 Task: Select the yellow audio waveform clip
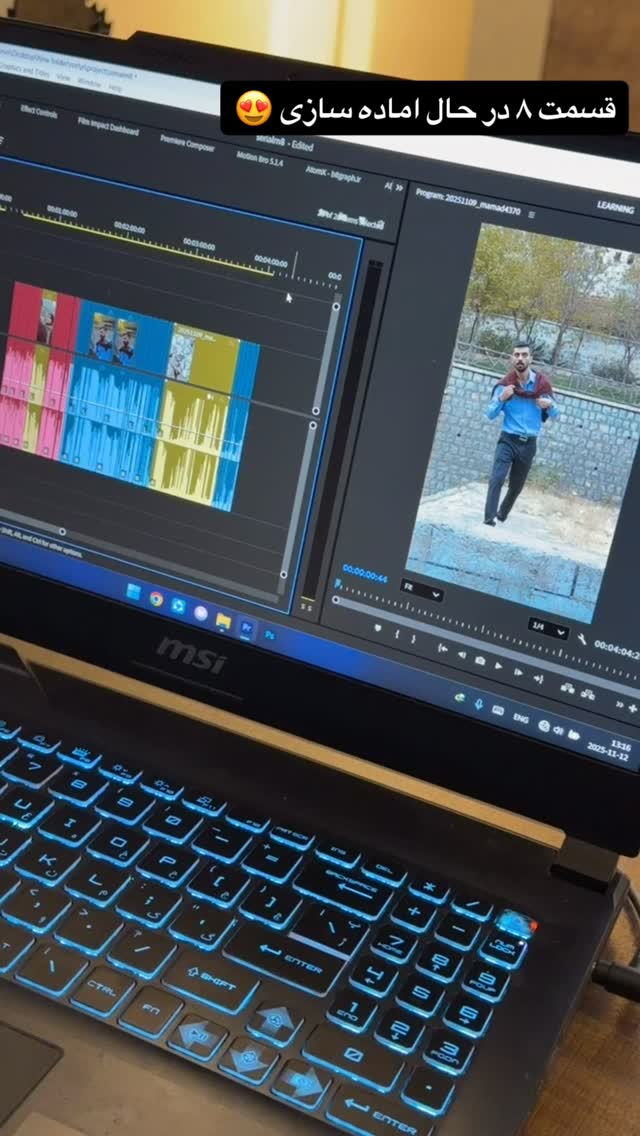[x=188, y=445]
